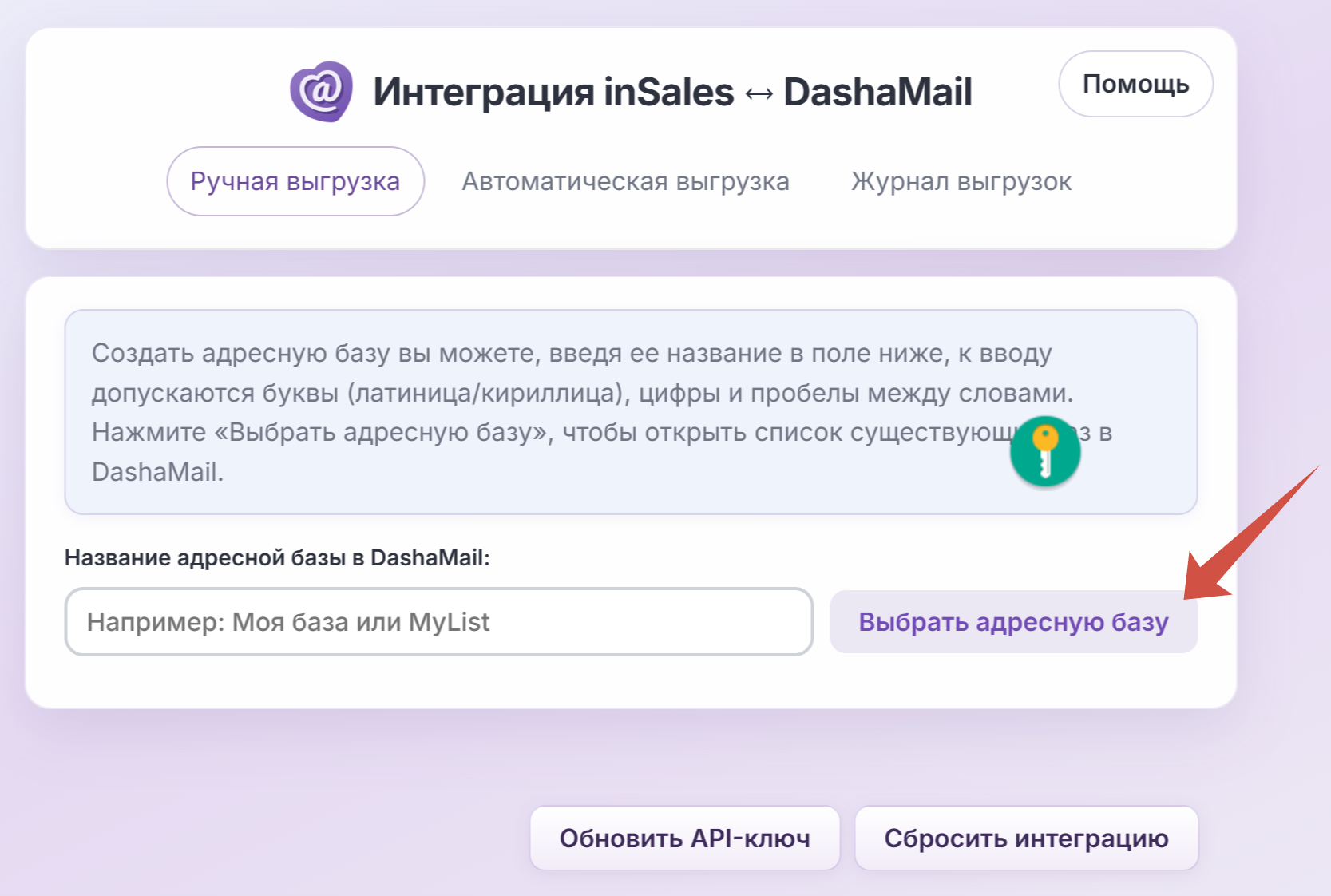The height and width of the screenshot is (896, 1331).
Task: Click Выбрать адресную базу button
Action: [x=1014, y=622]
